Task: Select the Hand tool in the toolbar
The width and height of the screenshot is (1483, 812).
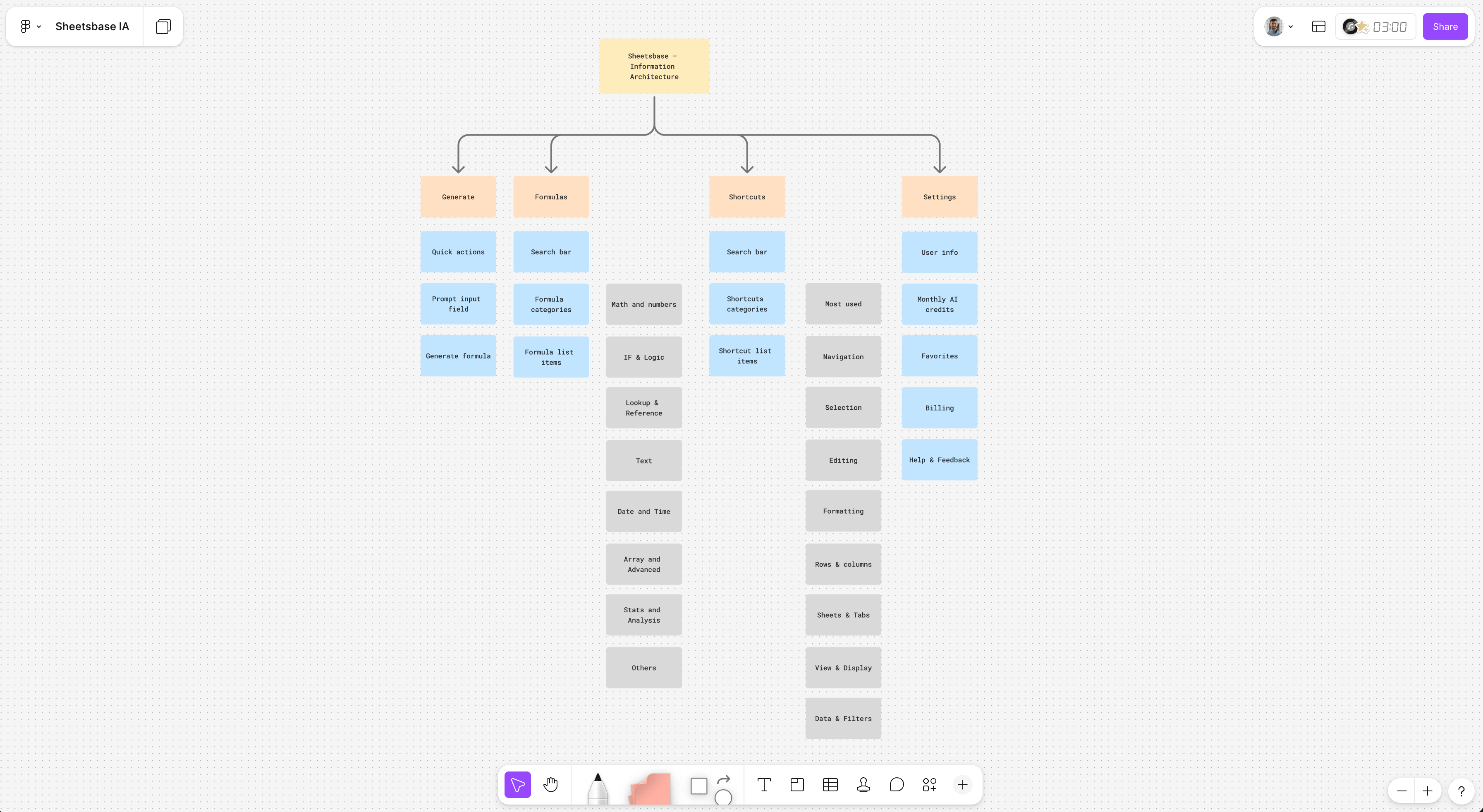Action: click(x=551, y=784)
